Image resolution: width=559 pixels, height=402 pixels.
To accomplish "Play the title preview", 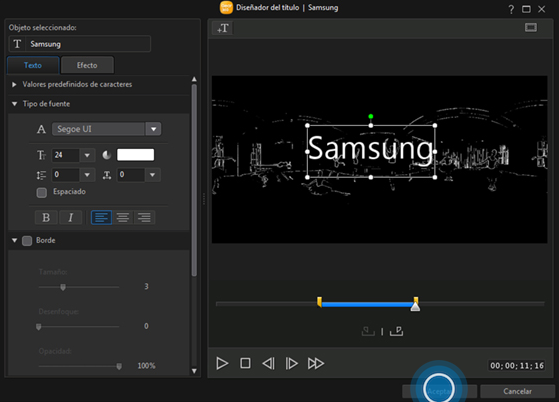I will coord(222,363).
